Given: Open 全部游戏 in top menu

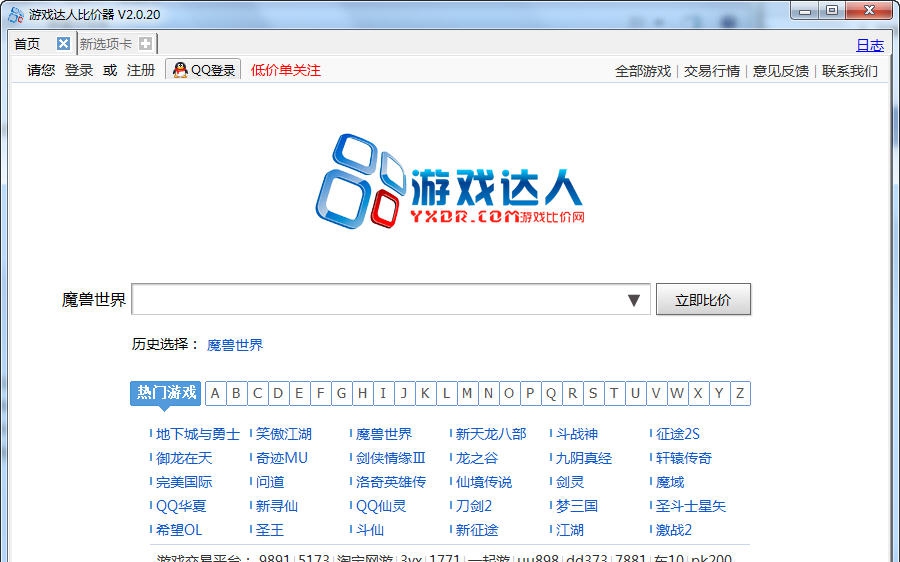Looking at the screenshot, I should 643,71.
